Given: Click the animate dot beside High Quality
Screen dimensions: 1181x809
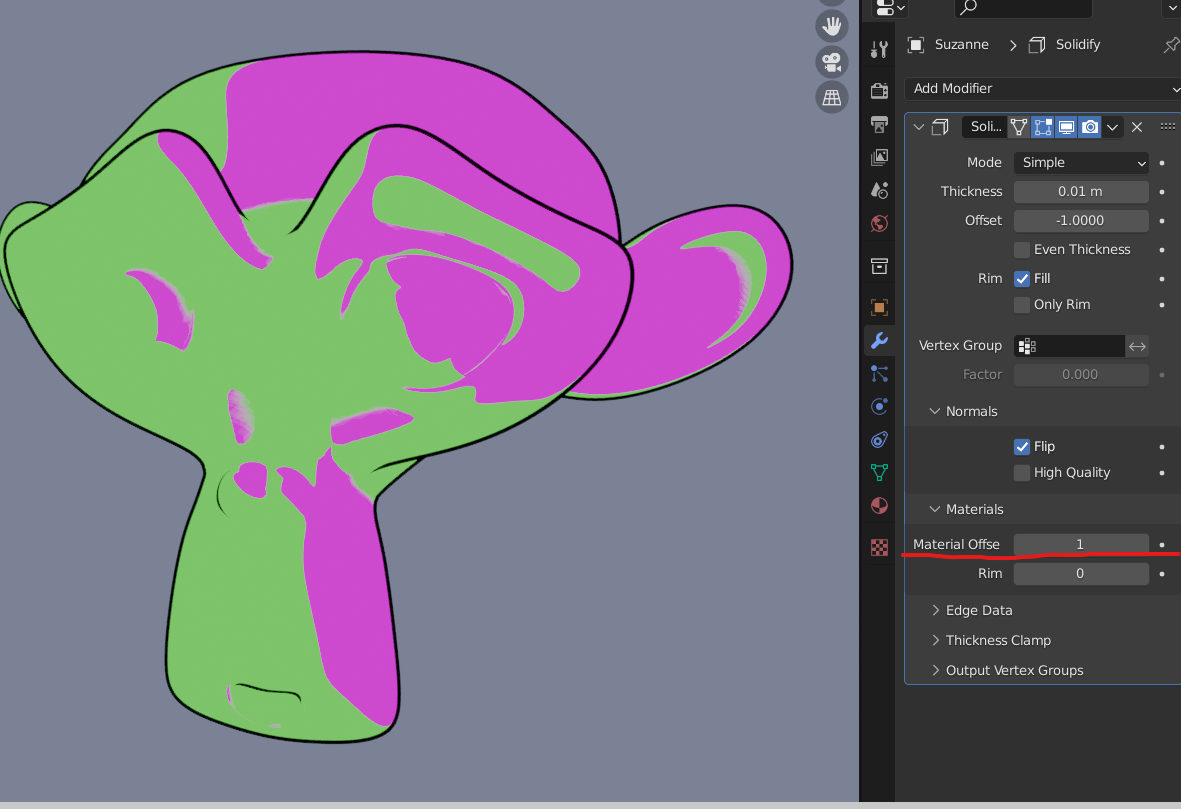Looking at the screenshot, I should point(1162,473).
